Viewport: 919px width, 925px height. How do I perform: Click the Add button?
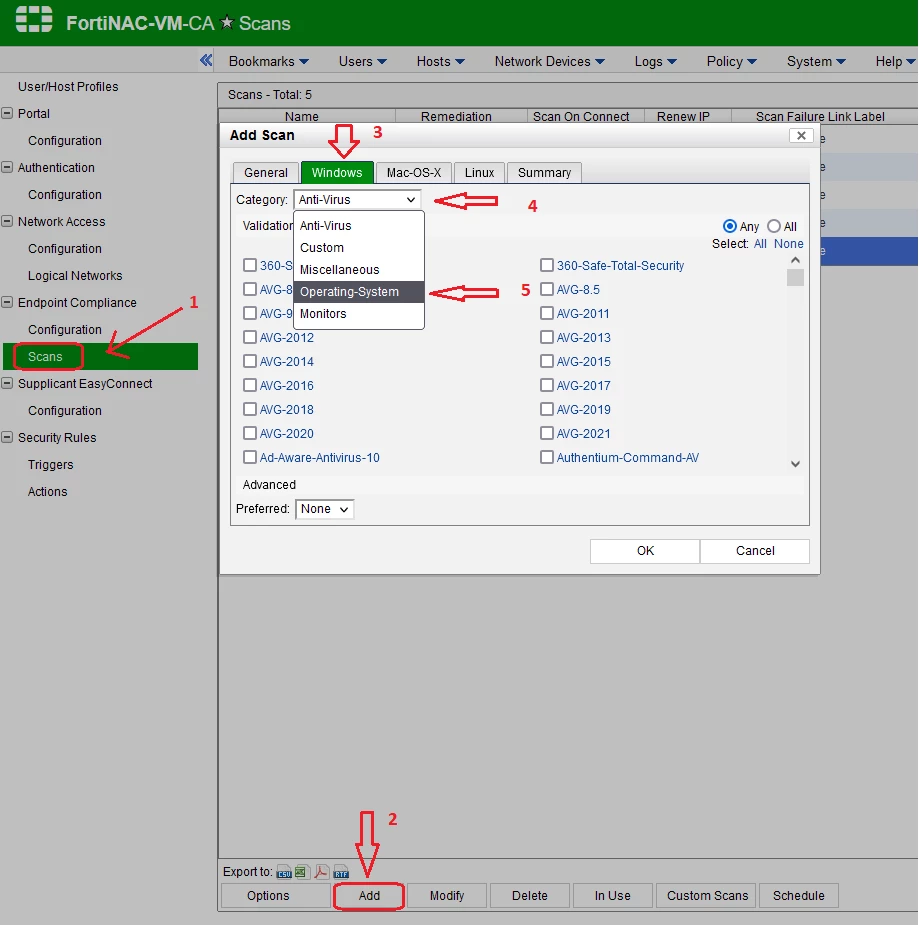pos(369,896)
